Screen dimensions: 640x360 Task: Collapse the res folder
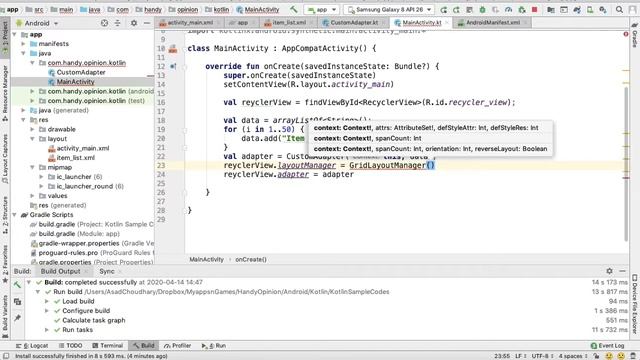click(x=24, y=120)
